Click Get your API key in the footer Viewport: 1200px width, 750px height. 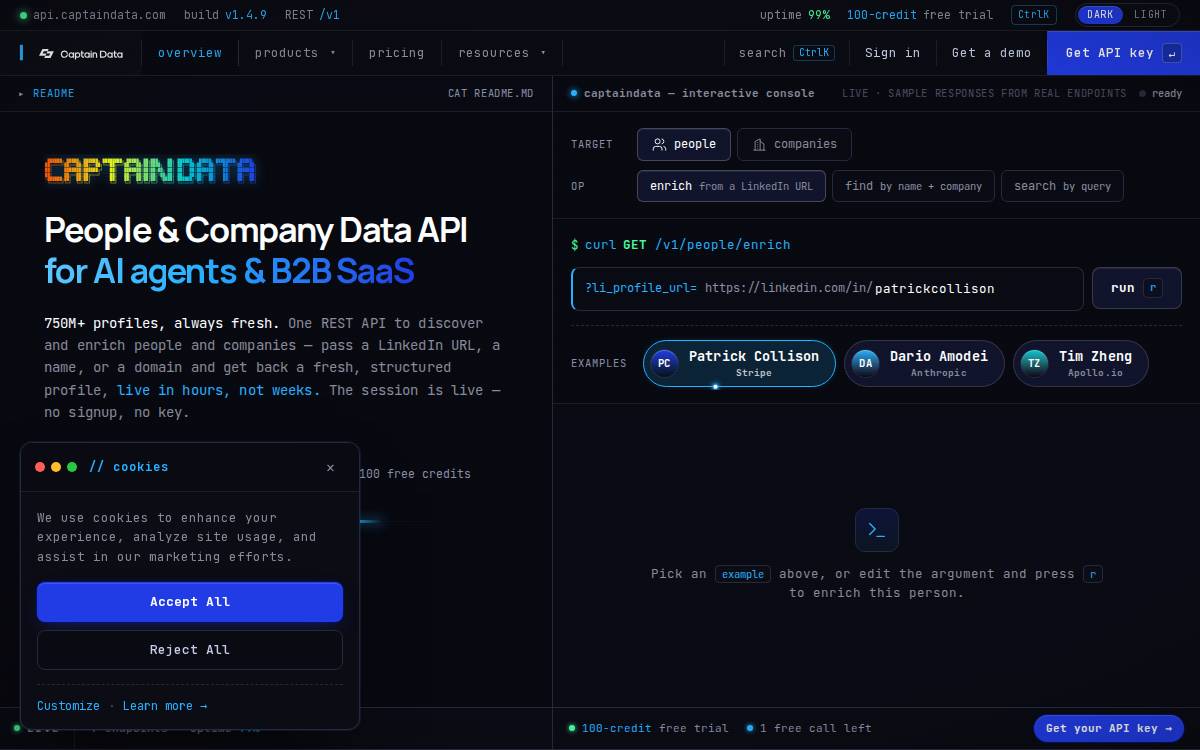(1109, 728)
